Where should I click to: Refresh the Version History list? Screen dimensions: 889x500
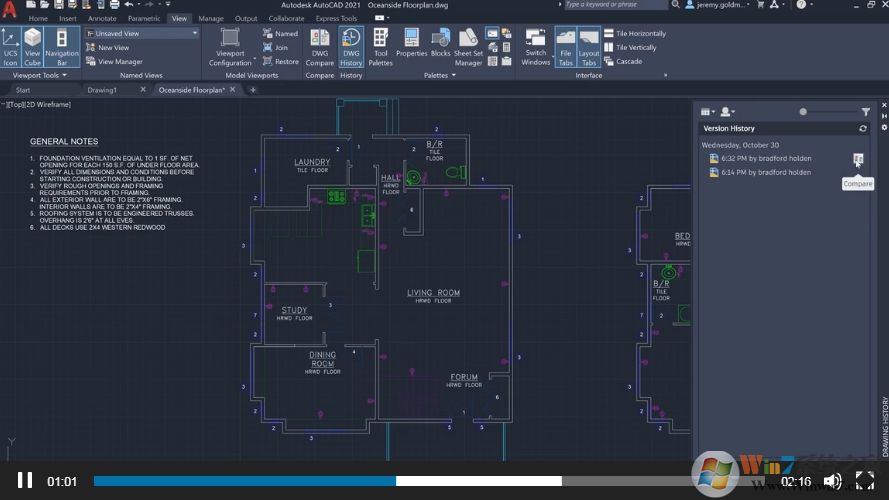click(863, 129)
